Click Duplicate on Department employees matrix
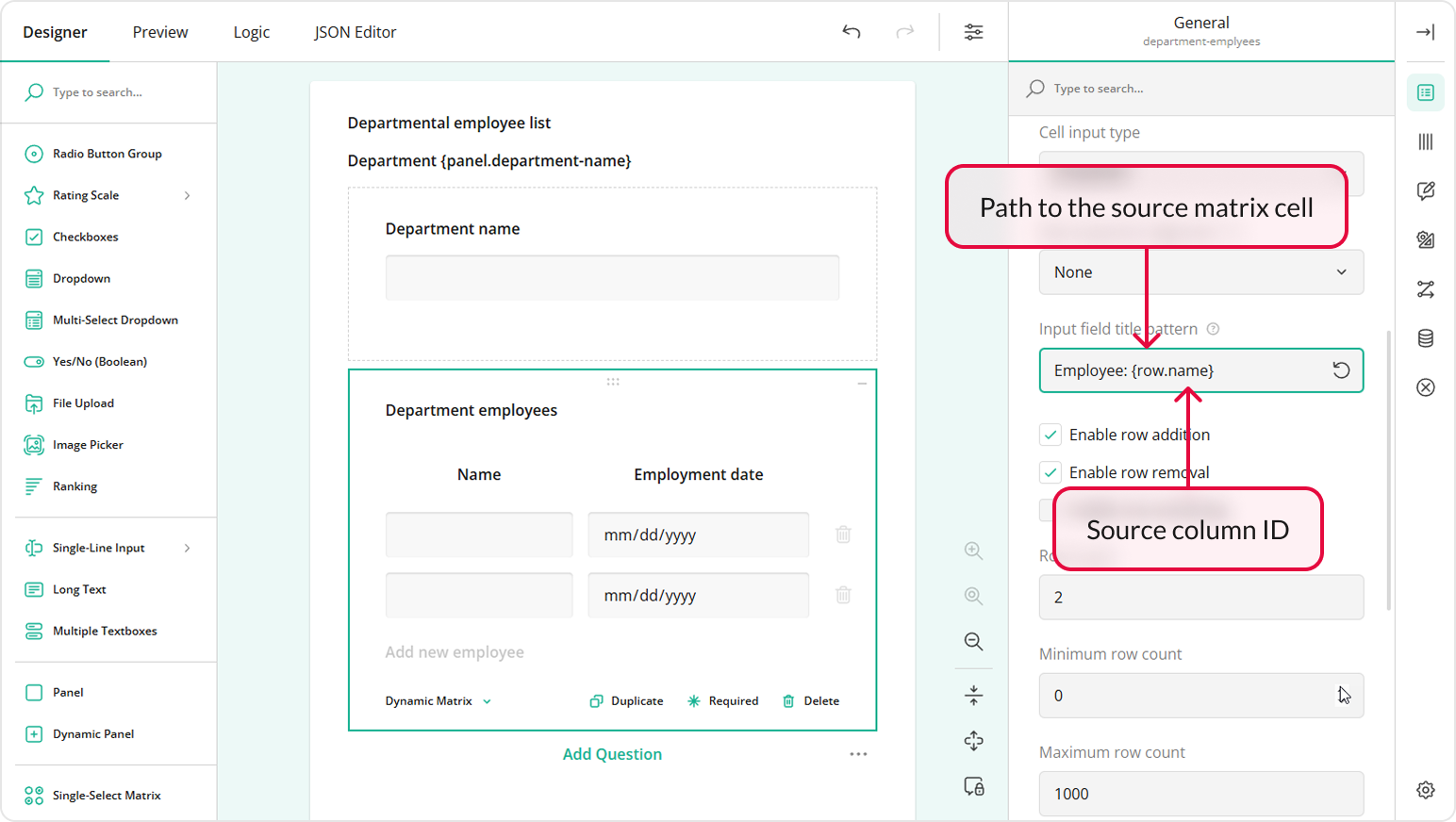 (x=625, y=700)
